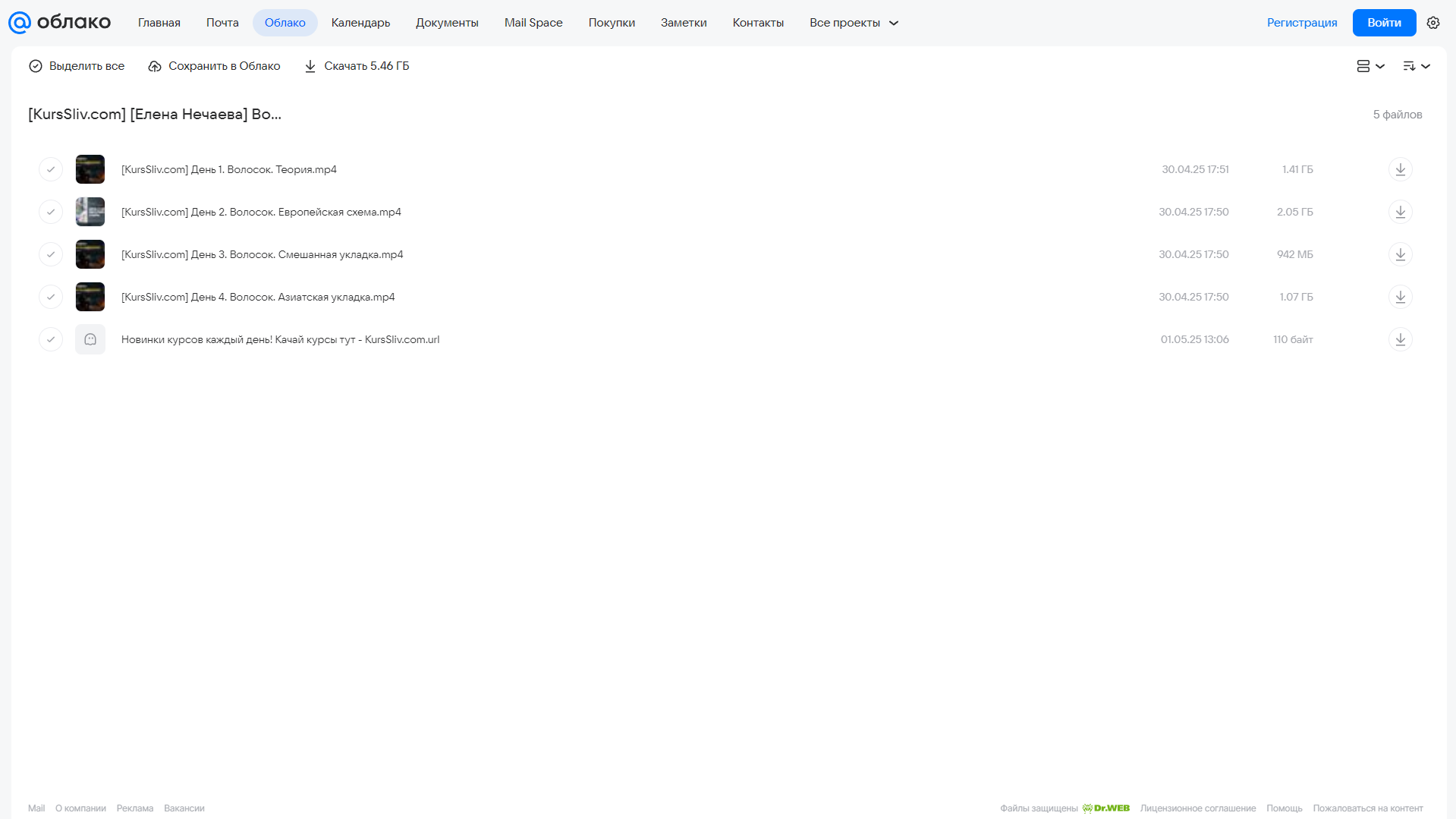Image resolution: width=1456 pixels, height=819 pixels.
Task: Click Скачать 5.46 ГБ button
Action: (357, 66)
